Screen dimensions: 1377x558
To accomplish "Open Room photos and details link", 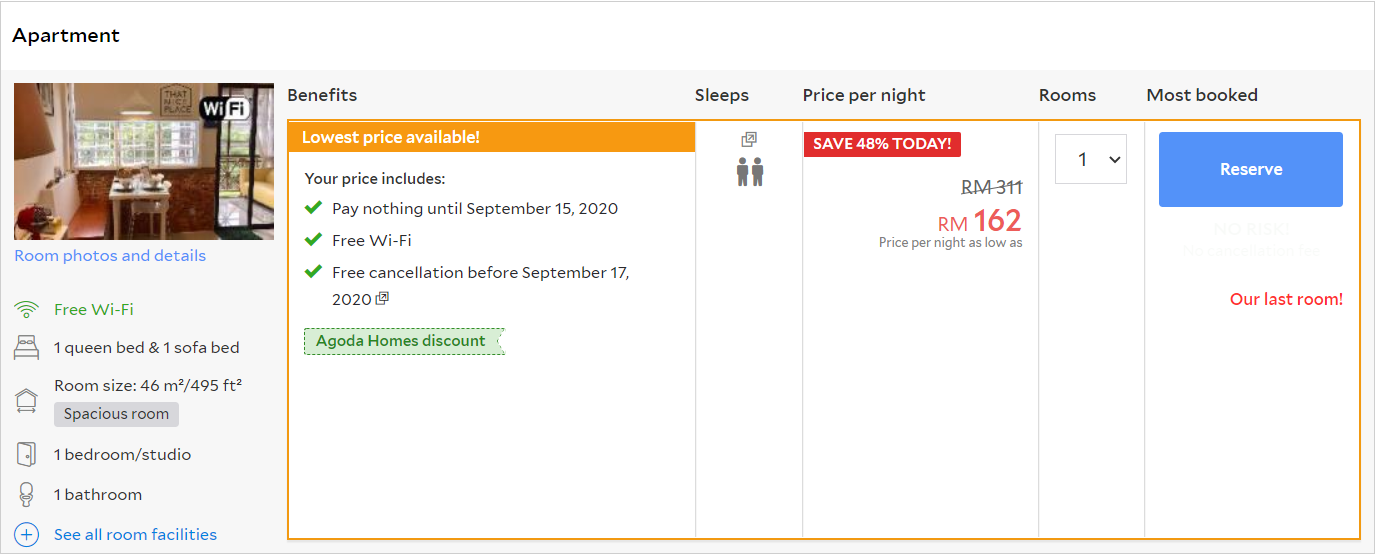I will point(110,256).
